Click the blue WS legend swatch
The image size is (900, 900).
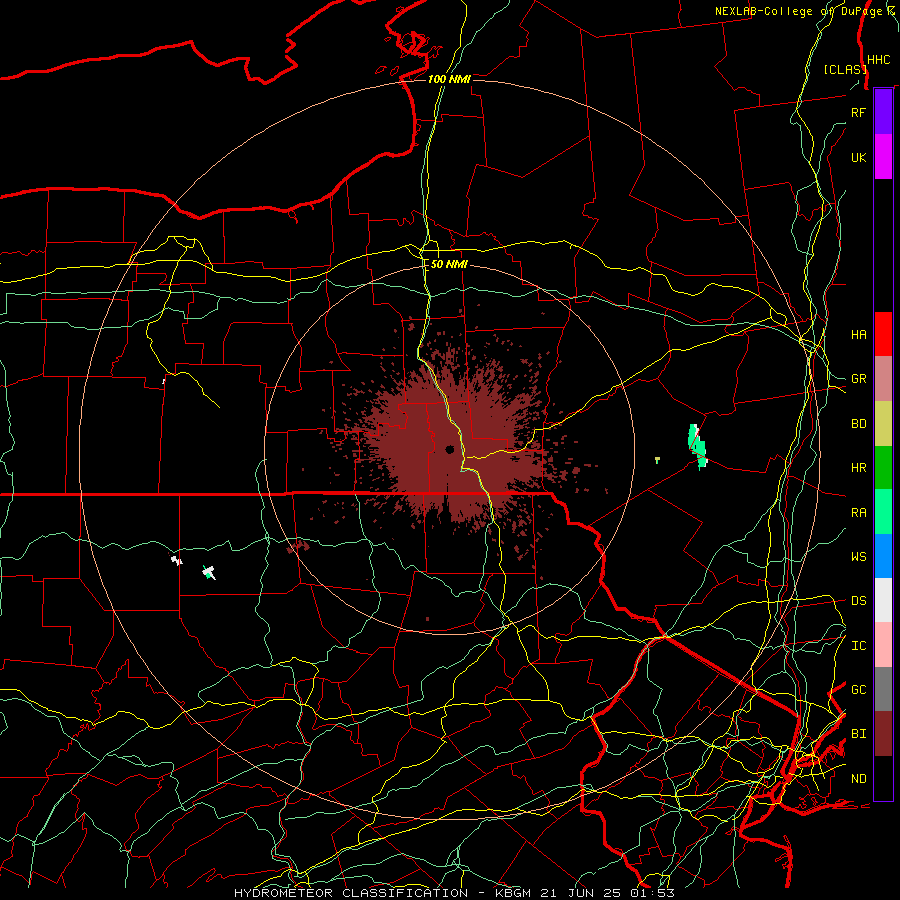click(883, 556)
